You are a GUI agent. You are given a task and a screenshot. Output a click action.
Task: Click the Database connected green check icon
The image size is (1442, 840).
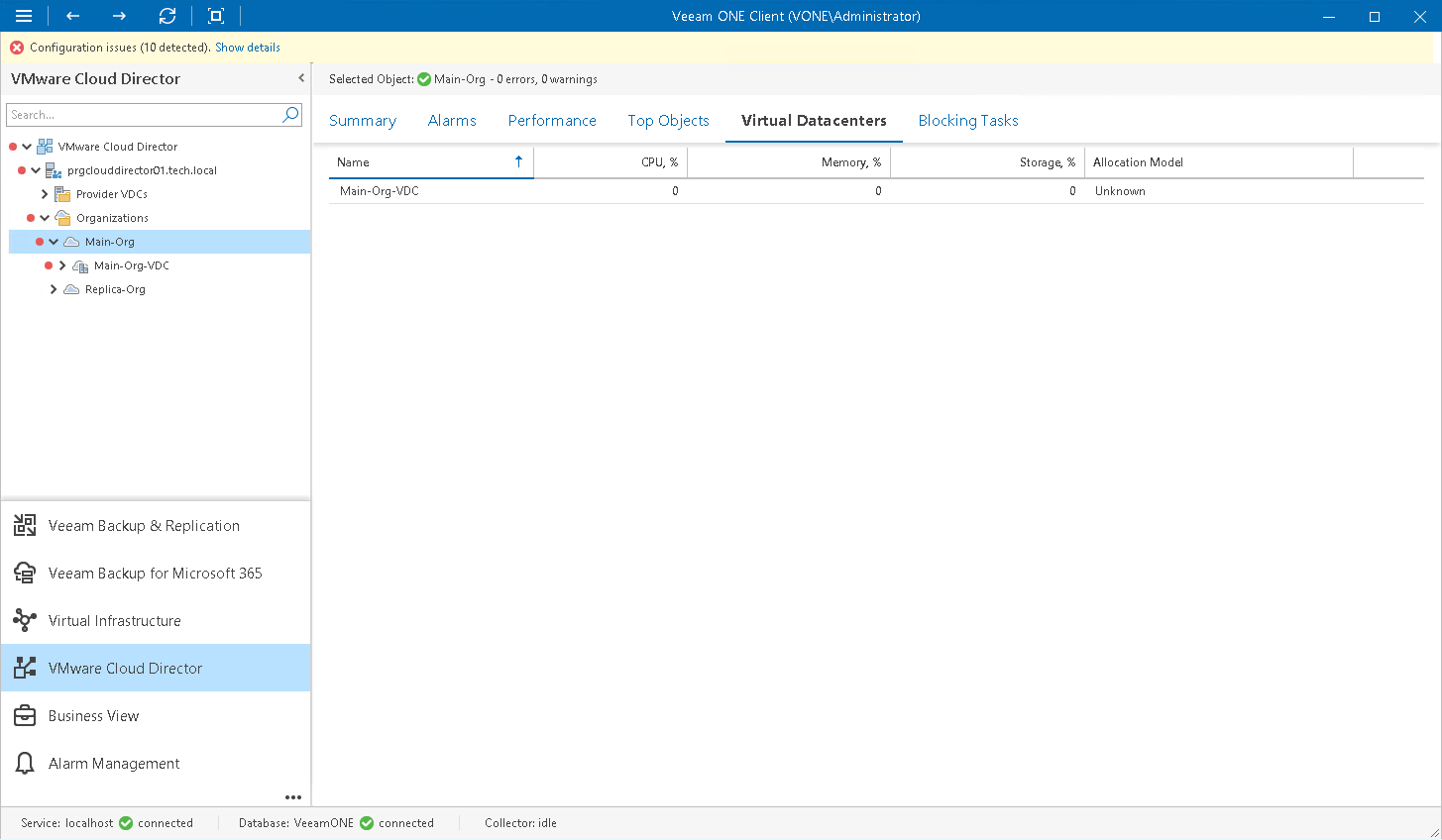point(367,823)
